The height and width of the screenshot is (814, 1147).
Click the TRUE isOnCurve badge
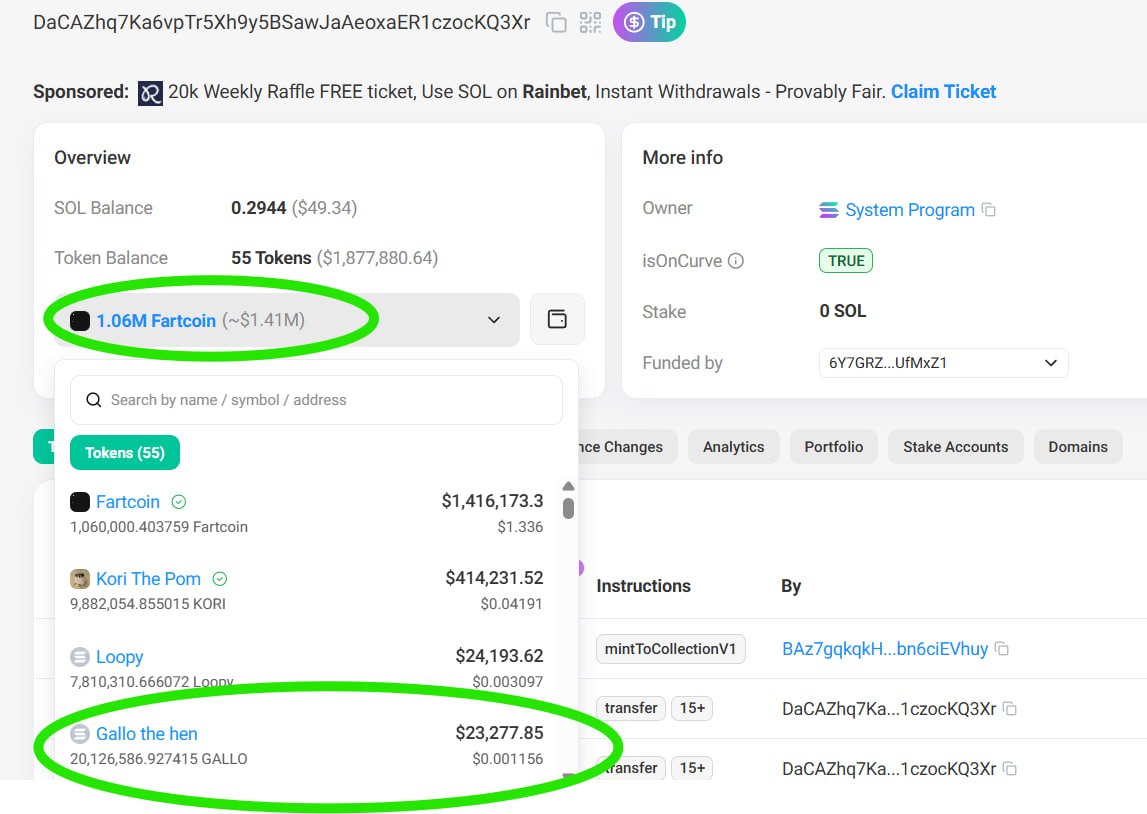pos(846,260)
